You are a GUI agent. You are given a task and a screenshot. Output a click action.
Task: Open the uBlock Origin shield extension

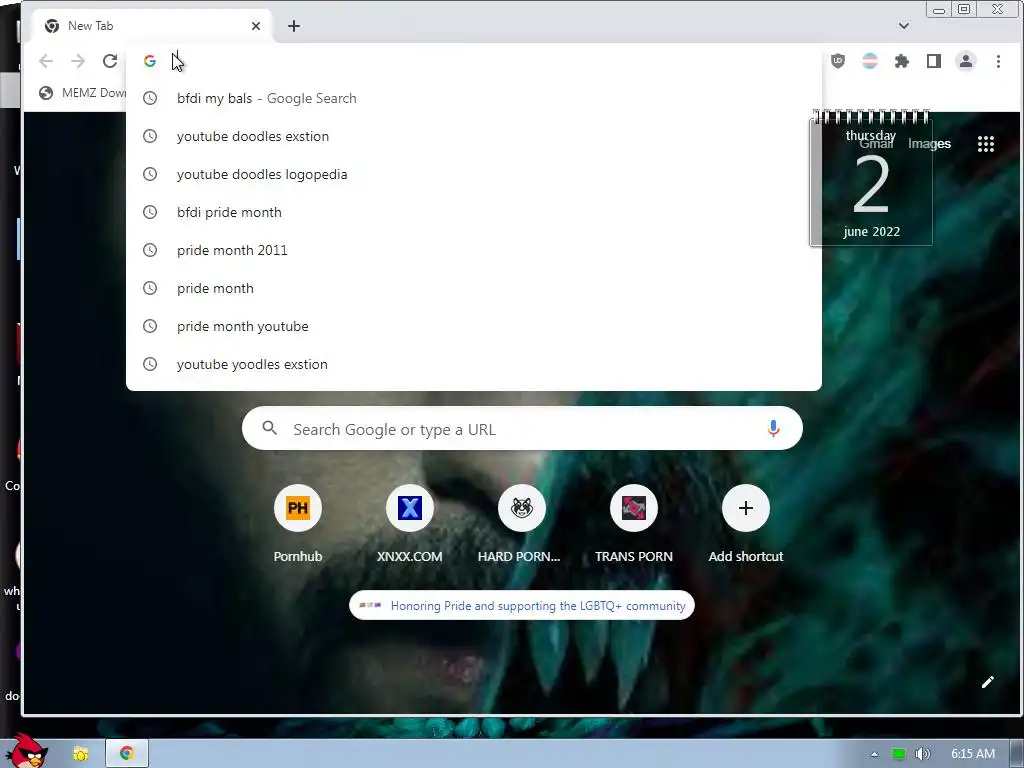click(x=838, y=61)
